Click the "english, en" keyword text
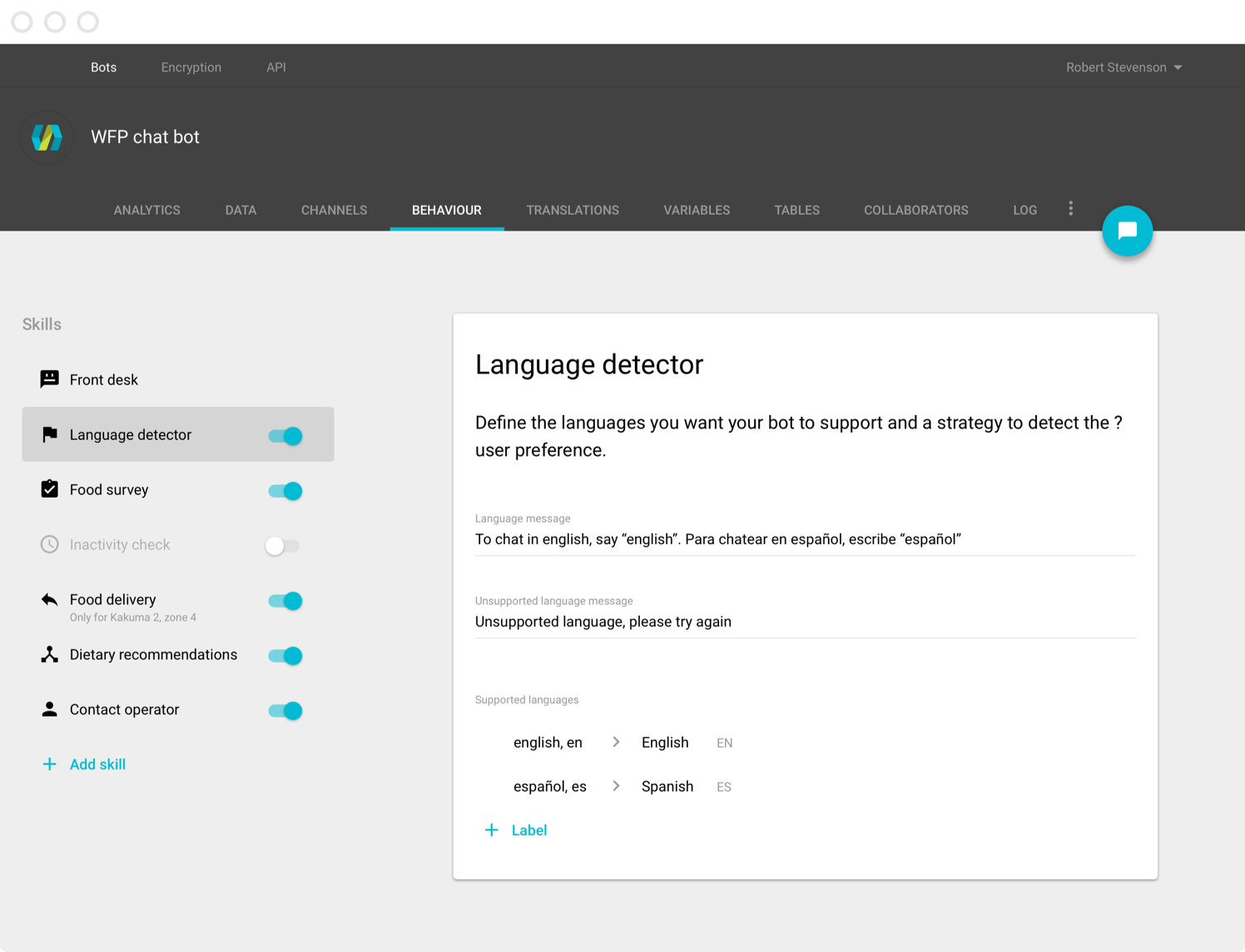This screenshot has height=952, width=1245. [548, 742]
